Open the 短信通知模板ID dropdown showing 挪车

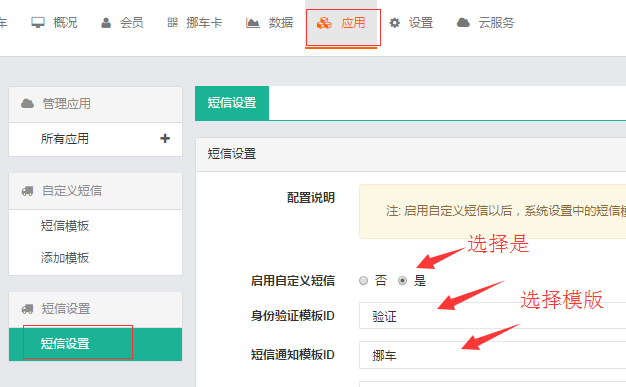492,355
